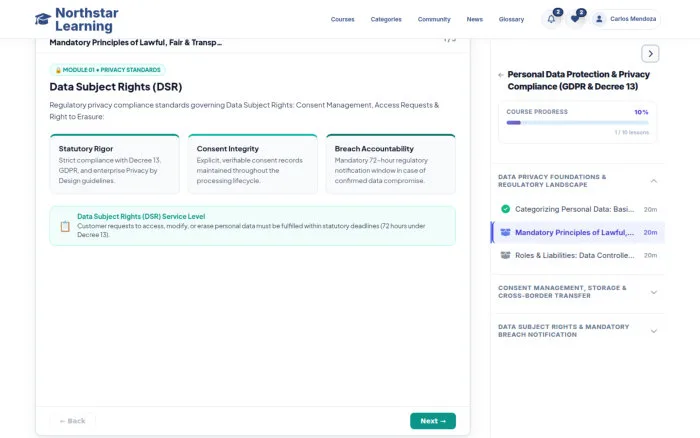Click the Back button
The height and width of the screenshot is (438, 700).
click(x=72, y=421)
